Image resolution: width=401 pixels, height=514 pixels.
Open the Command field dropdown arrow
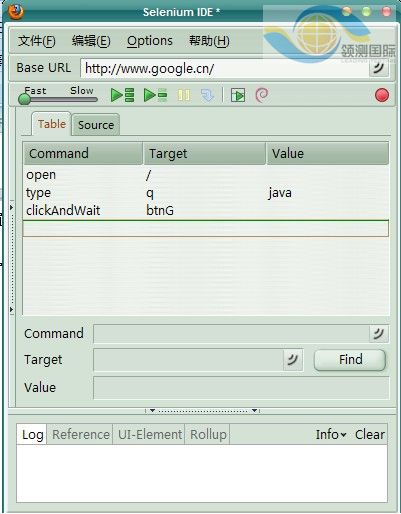(379, 334)
